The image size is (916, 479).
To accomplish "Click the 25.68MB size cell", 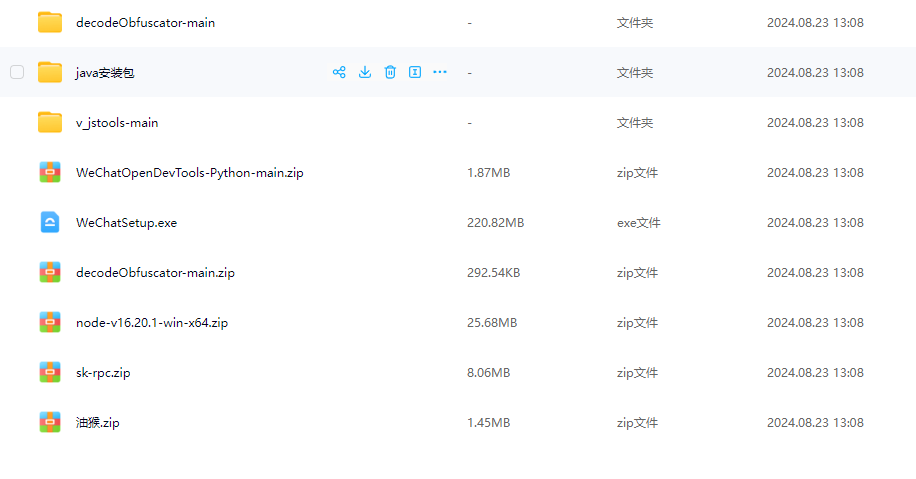I will [x=492, y=322].
